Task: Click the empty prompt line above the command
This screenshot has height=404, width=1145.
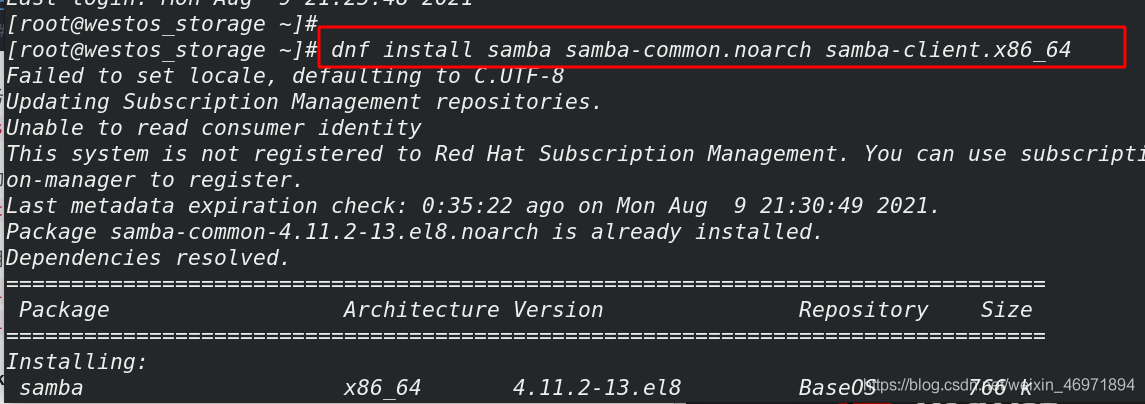Action: pyautogui.click(x=162, y=24)
